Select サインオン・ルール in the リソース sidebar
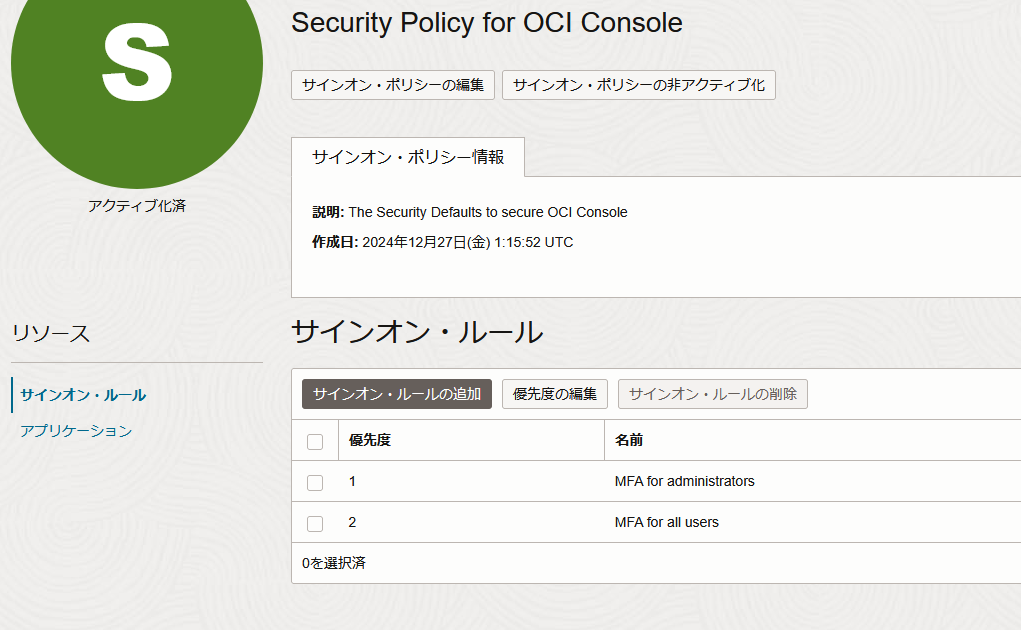1021x630 pixels. (x=83, y=395)
